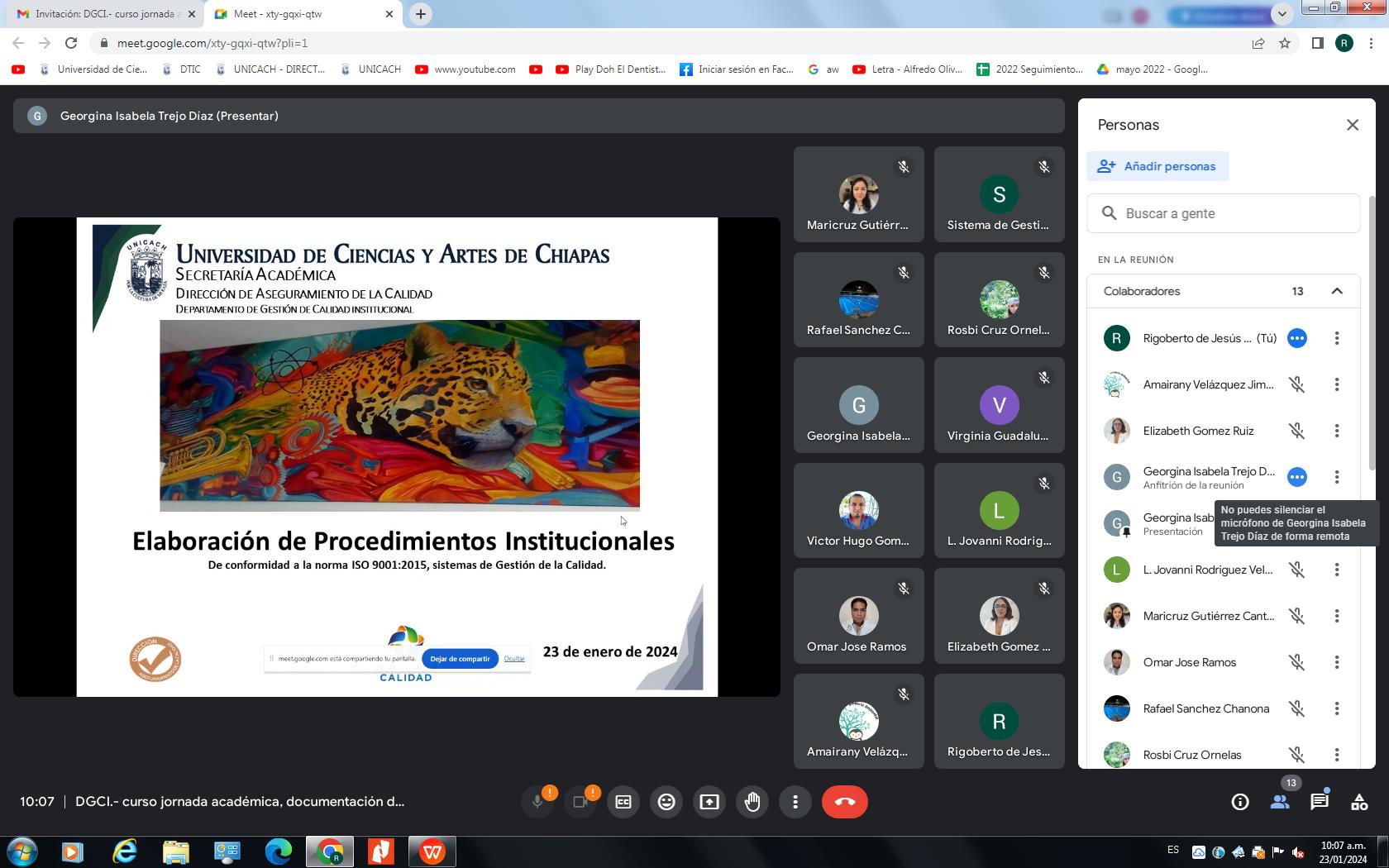The image size is (1389, 868).
Task: Open more actions for Elizabeth Gomez Ruiz
Action: point(1337,431)
